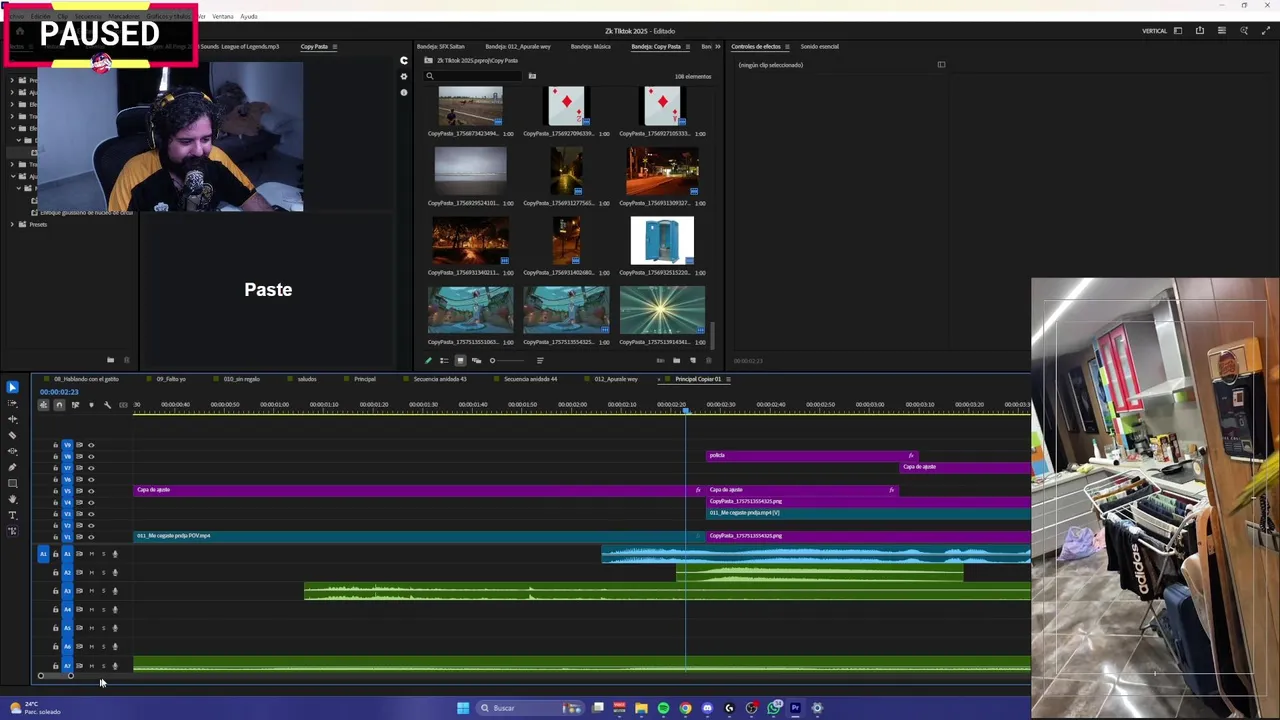Viewport: 1280px width, 720px height.
Task: Toggle sync lock on video track V3
Action: (79, 514)
